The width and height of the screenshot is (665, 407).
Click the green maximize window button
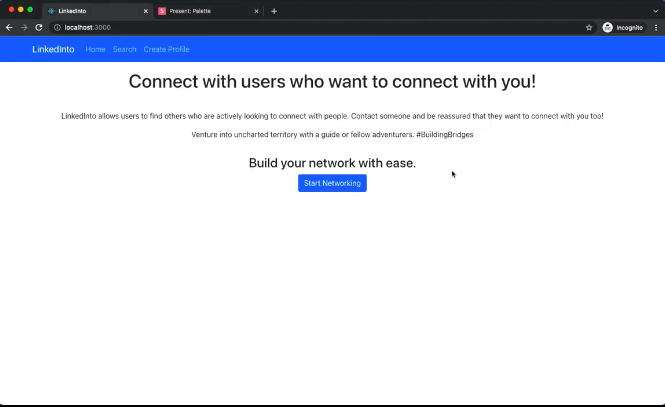click(30, 9)
